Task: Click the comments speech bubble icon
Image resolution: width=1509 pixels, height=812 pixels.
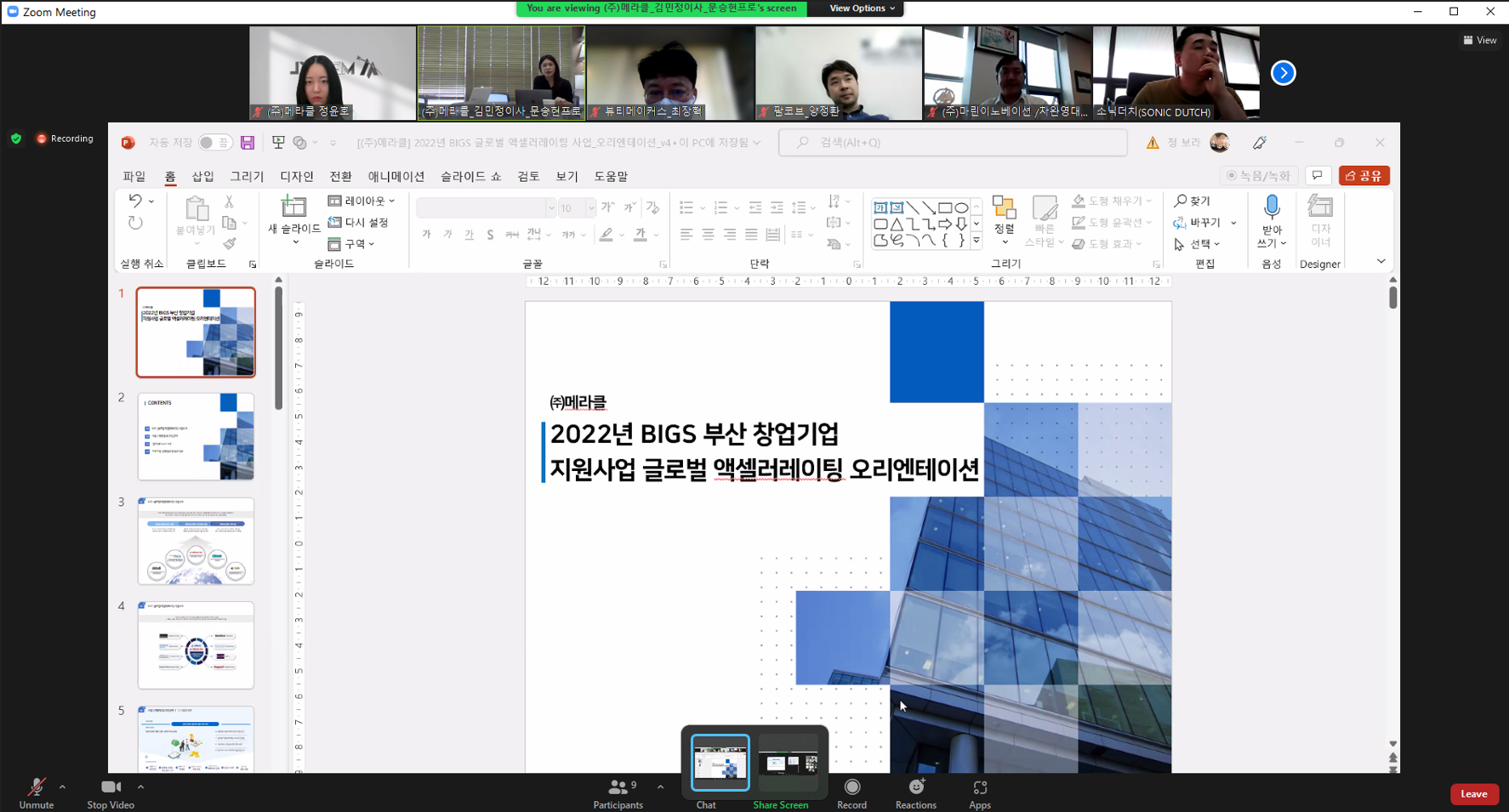Action: (x=1318, y=176)
